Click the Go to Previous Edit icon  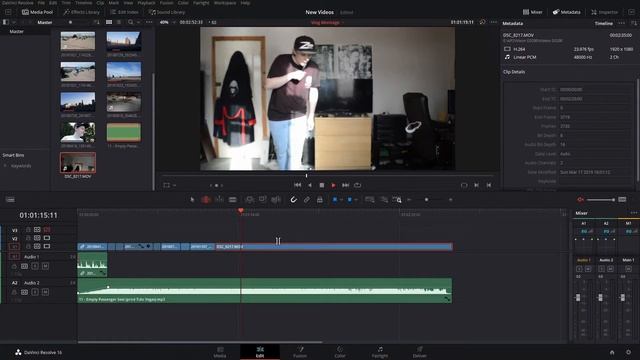489,185
